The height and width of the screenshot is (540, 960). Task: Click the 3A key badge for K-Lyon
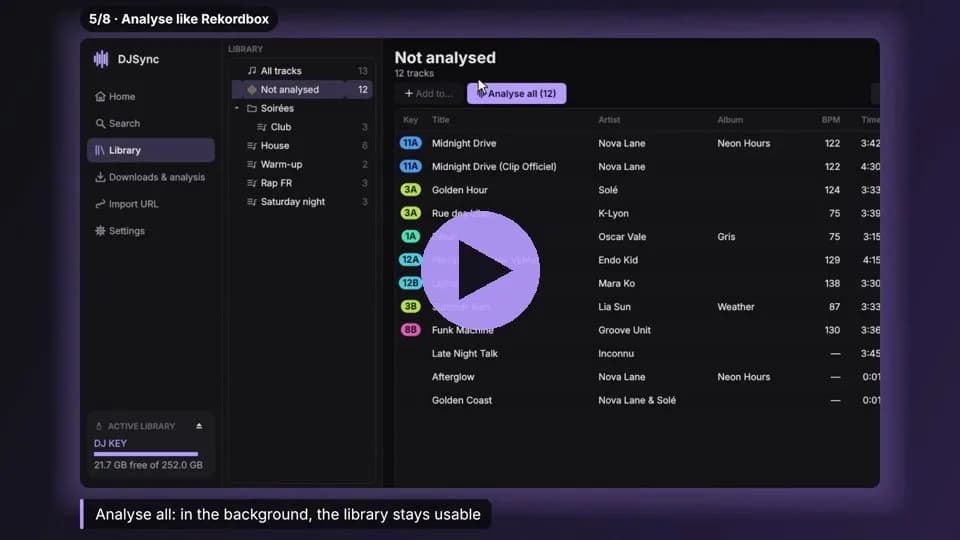410,213
